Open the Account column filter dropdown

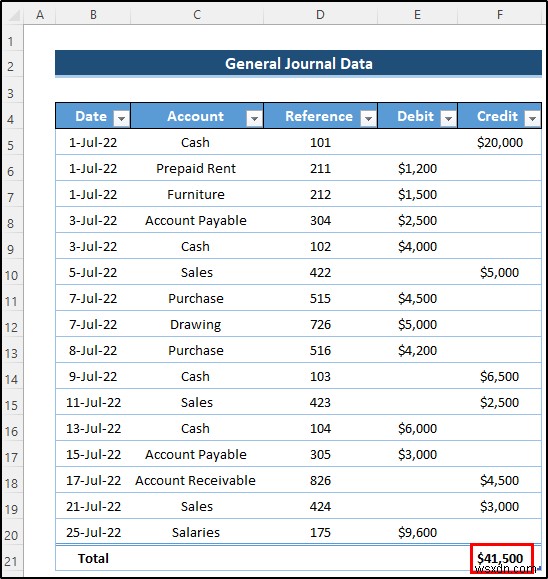254,119
